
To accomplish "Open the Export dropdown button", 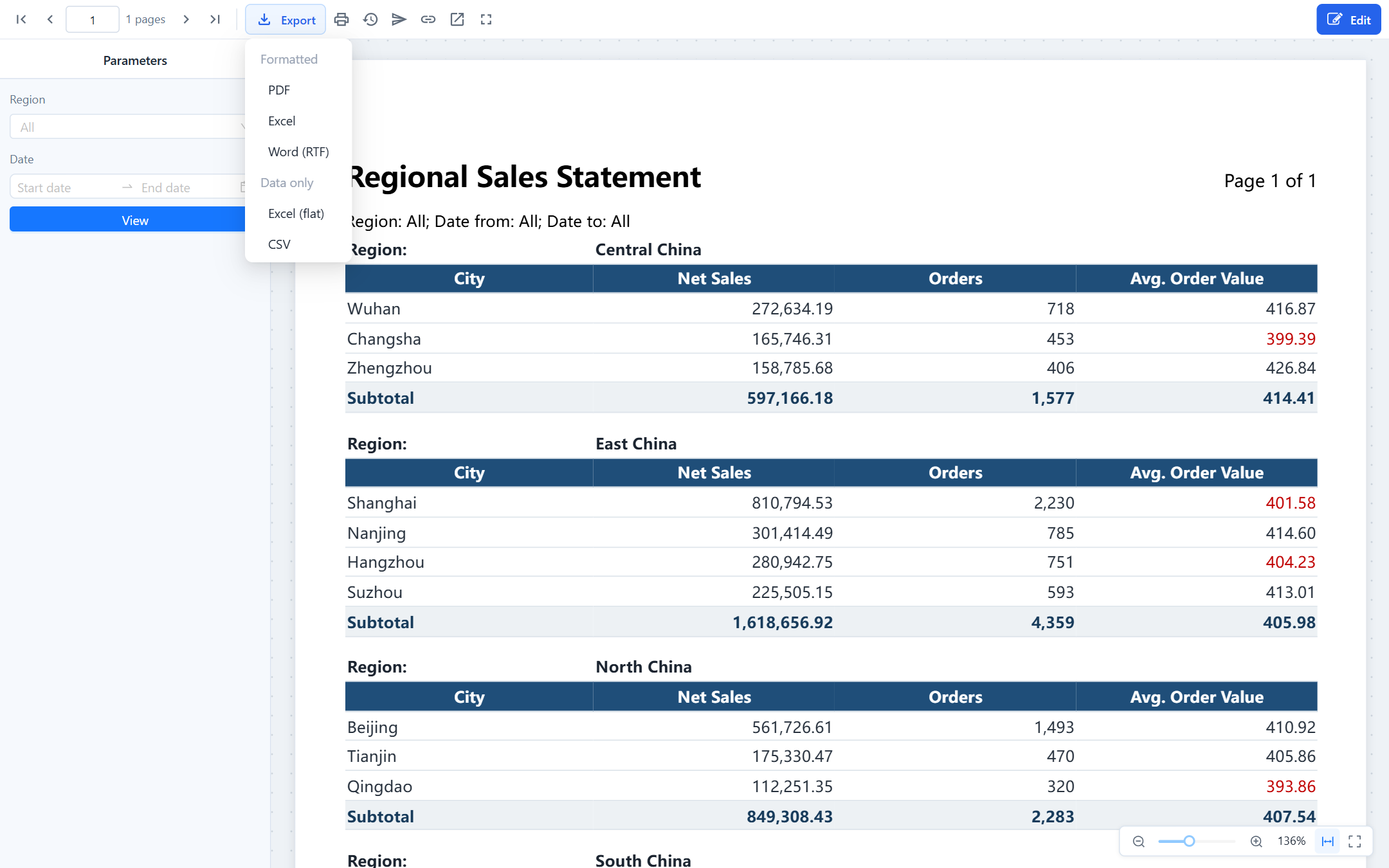I will [x=286, y=19].
